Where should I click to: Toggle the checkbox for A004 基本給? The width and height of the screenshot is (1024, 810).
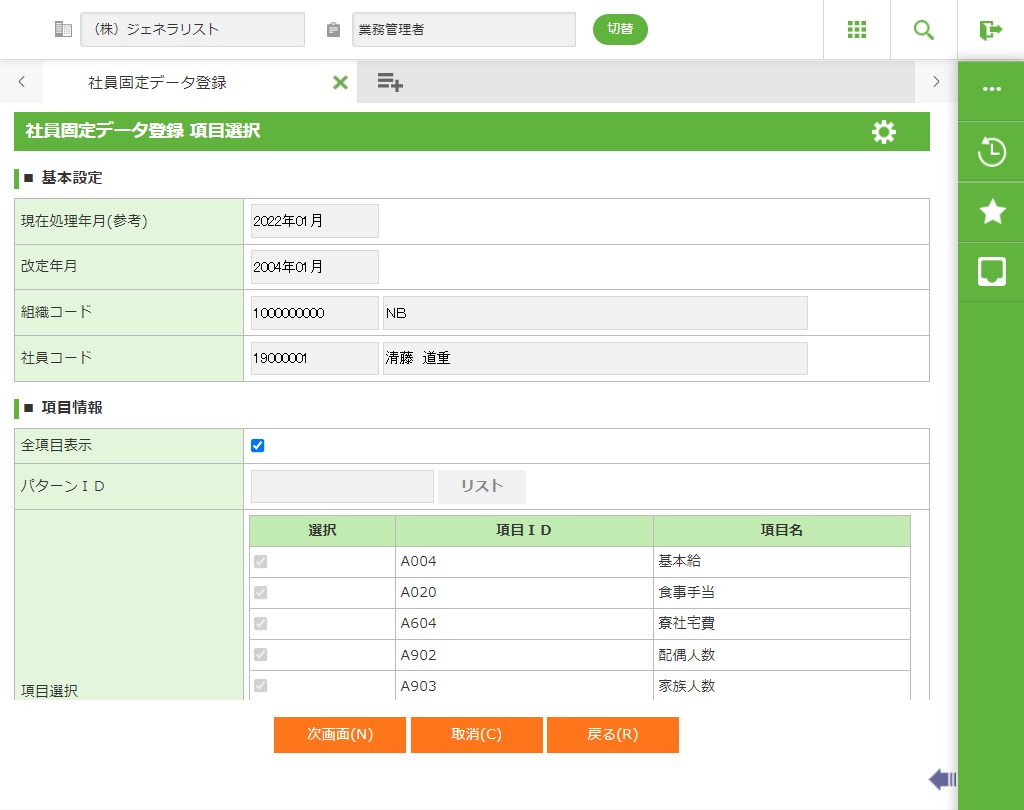tap(261, 562)
